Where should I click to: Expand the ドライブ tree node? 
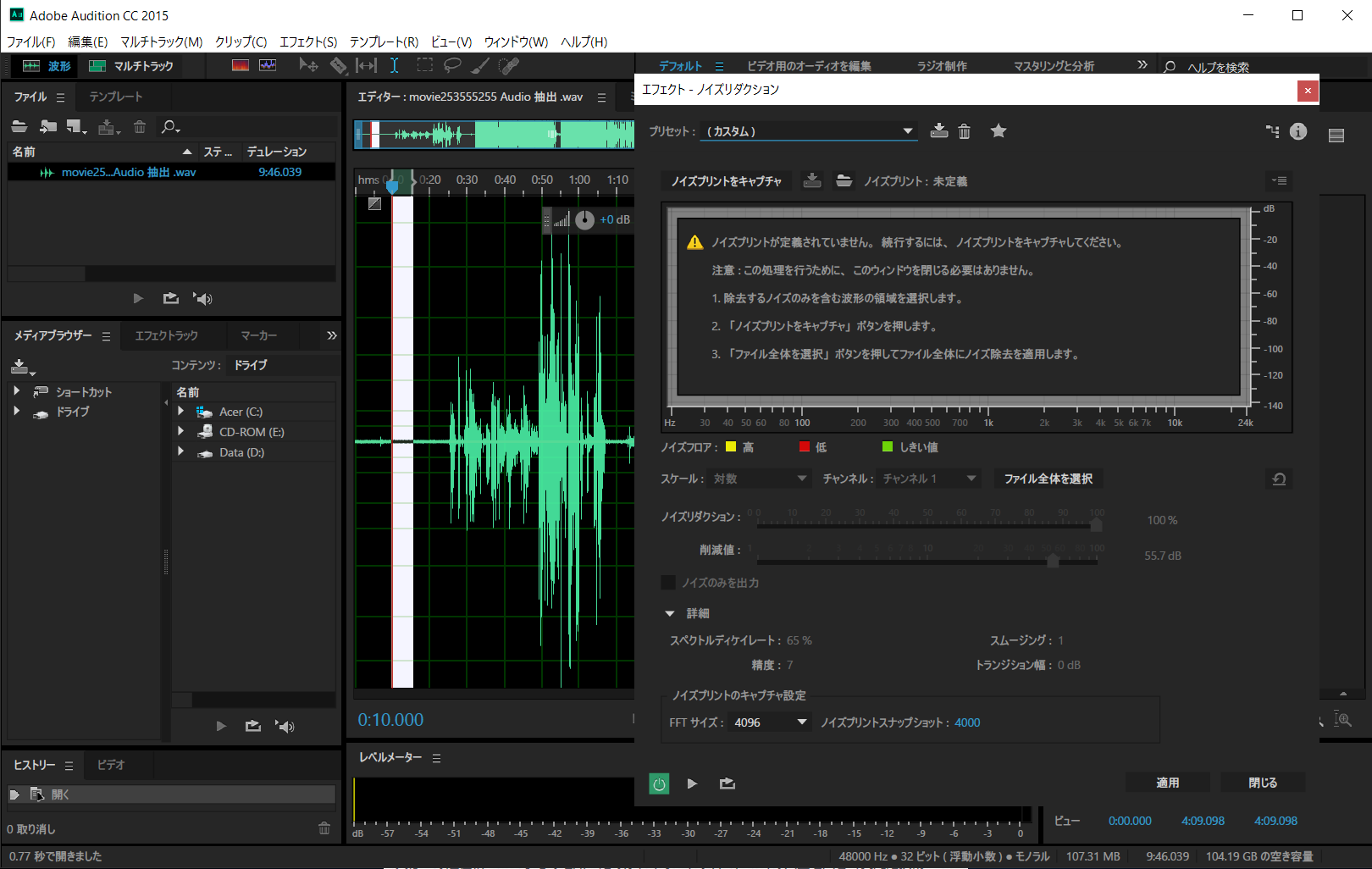pos(17,411)
